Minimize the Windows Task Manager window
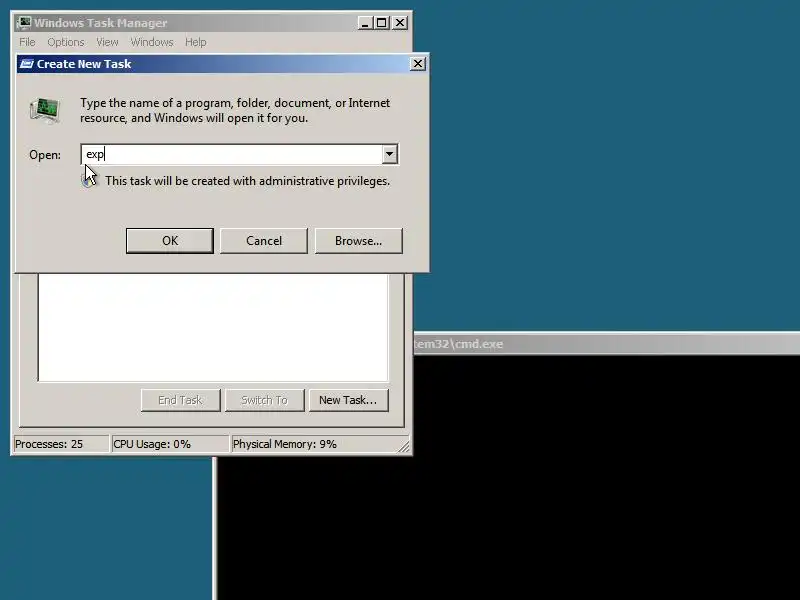 365,23
